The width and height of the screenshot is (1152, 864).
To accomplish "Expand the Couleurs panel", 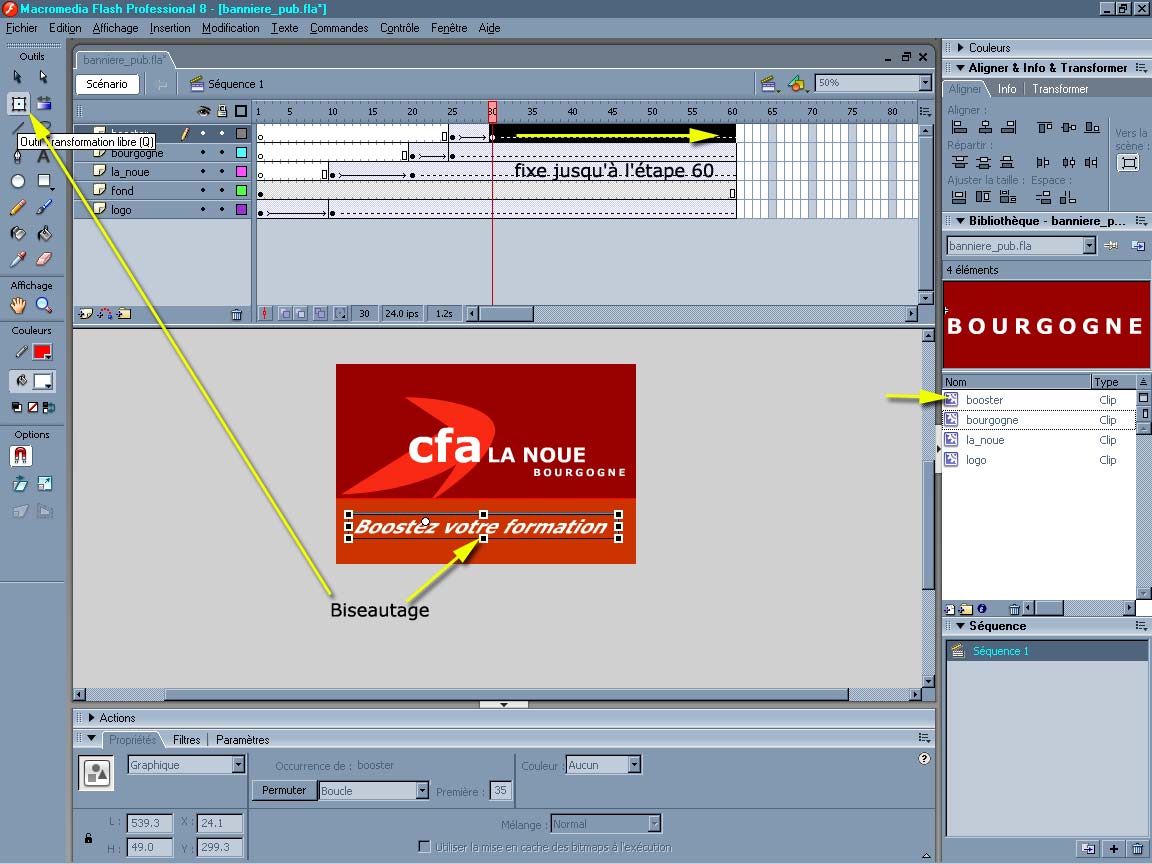I will pos(960,48).
